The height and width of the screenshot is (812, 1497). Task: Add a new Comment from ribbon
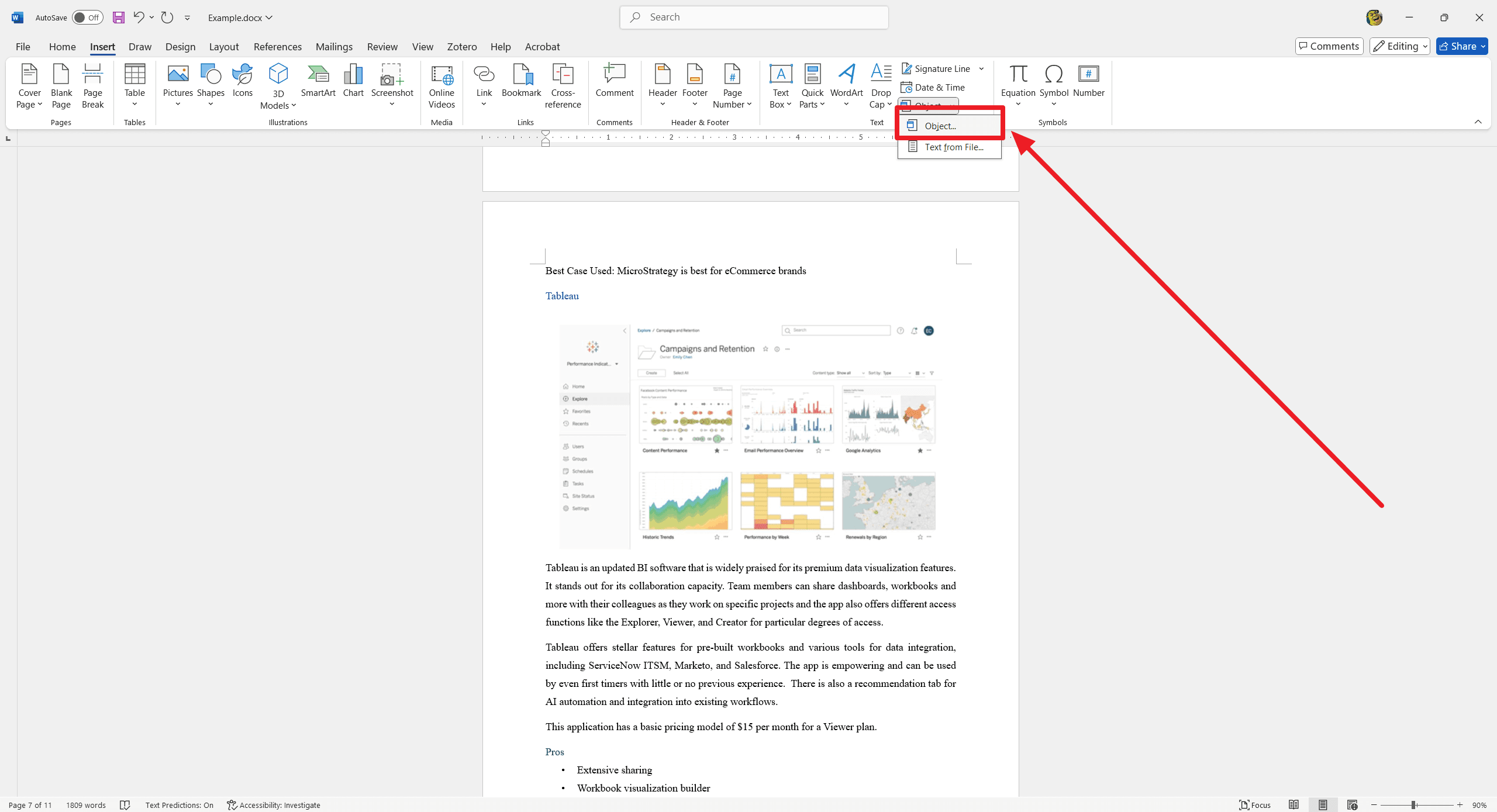click(615, 81)
